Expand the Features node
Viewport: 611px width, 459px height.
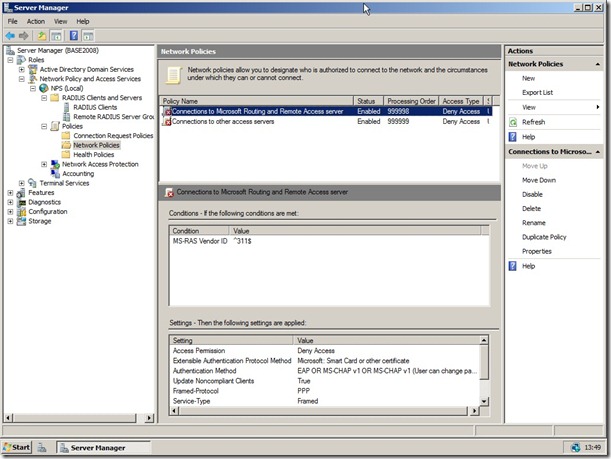(x=10, y=193)
